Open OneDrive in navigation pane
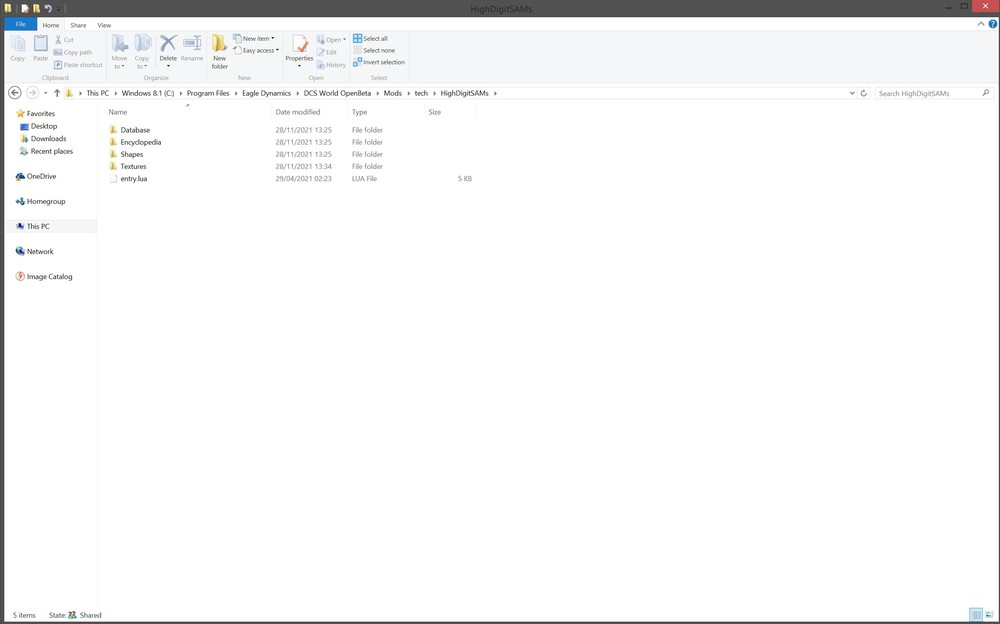This screenshot has height=624, width=1000. (x=41, y=176)
